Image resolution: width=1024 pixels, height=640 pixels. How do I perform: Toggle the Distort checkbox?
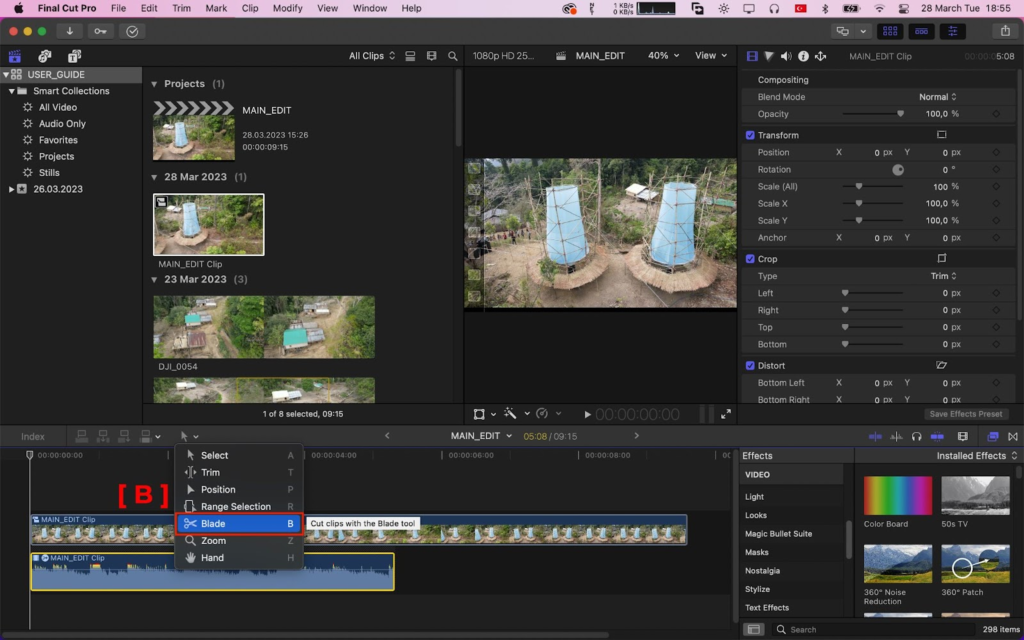tap(750, 366)
